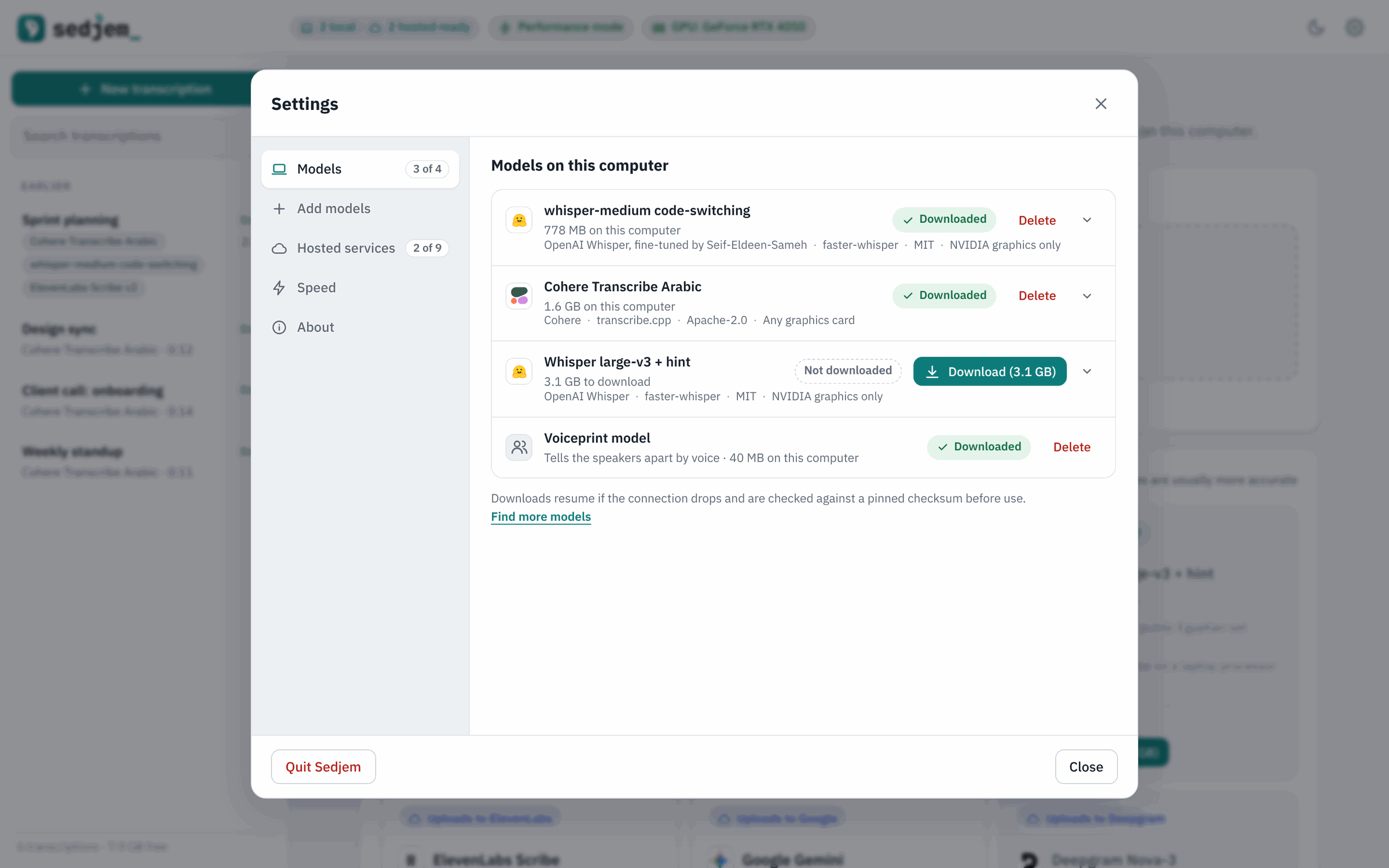
Task: Delete the Cohere Transcribe Arabic model
Action: click(x=1037, y=296)
